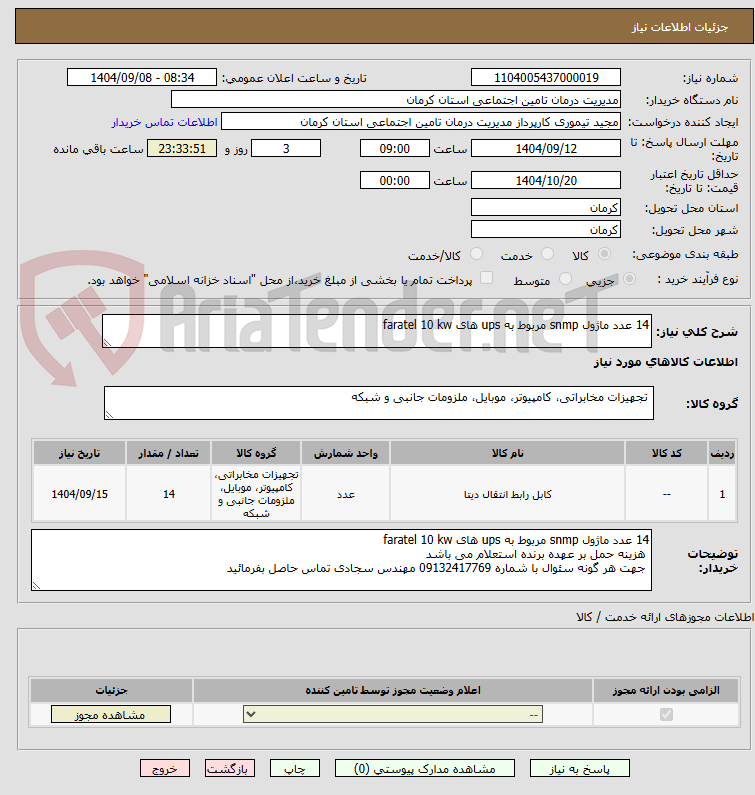Viewport: 755px width, 795px height.
Task: Click the شماره نیاز field 1104005437000019
Action: click(x=546, y=78)
